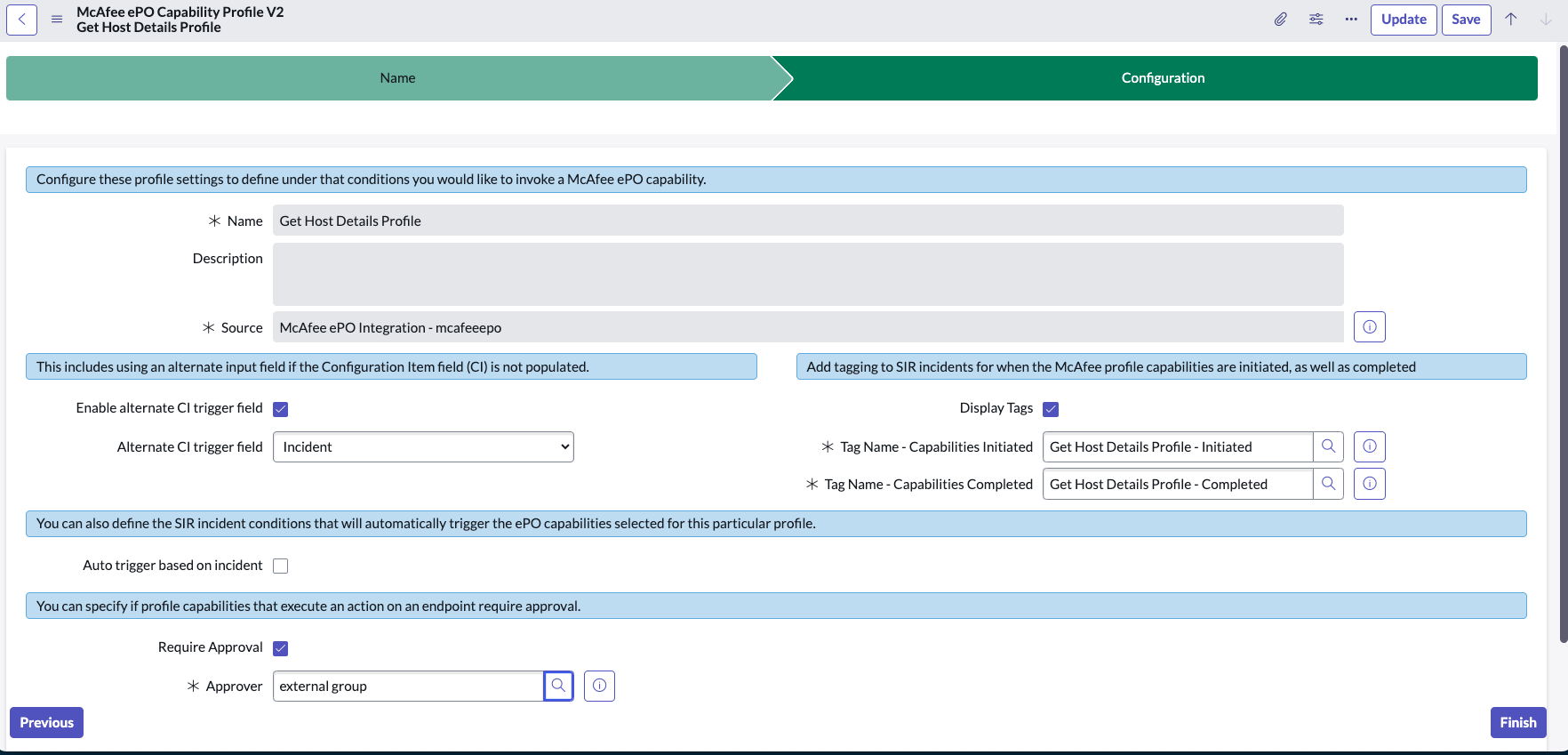The height and width of the screenshot is (755, 1568).
Task: Click the 'Enable alternate CI trigger field' label
Action: (170, 408)
